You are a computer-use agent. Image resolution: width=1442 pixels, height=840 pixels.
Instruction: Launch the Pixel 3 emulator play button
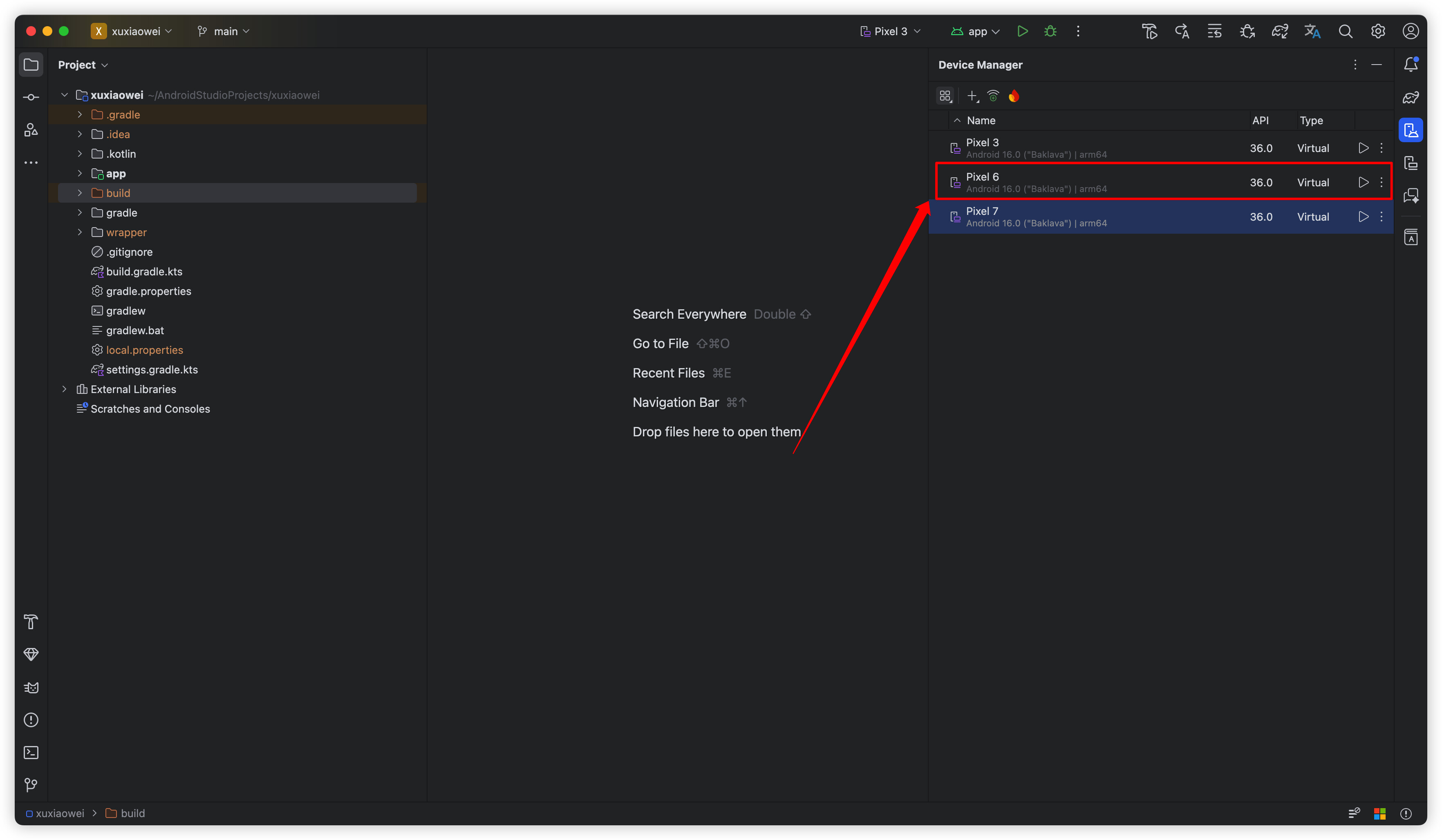tap(1363, 148)
